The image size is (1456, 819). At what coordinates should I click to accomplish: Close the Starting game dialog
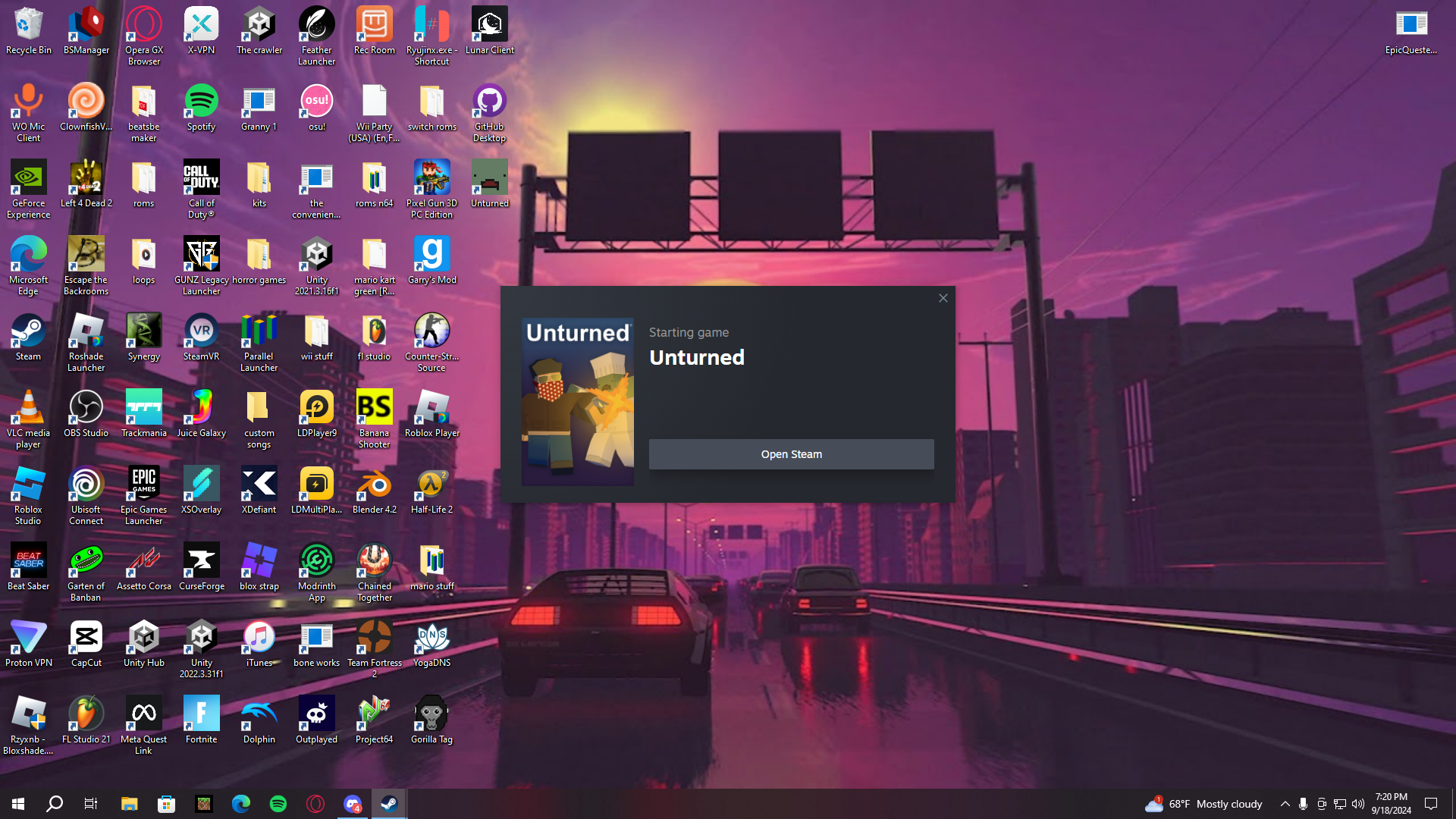(943, 298)
